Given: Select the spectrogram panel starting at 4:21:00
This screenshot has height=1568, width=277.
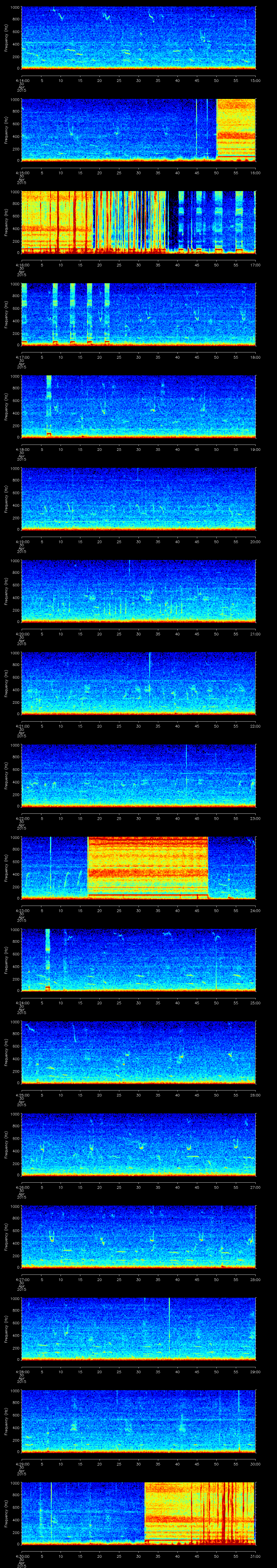Looking at the screenshot, I should (x=139, y=683).
